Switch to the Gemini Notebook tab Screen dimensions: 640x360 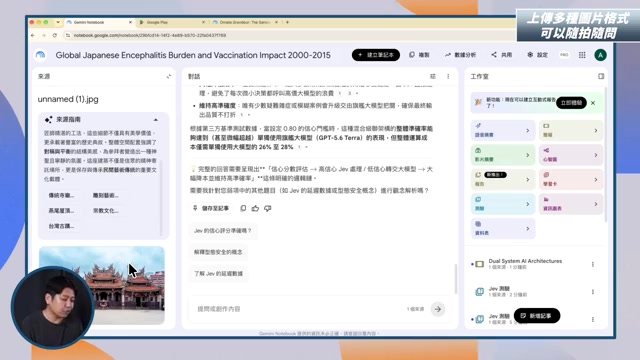[x=98, y=22]
